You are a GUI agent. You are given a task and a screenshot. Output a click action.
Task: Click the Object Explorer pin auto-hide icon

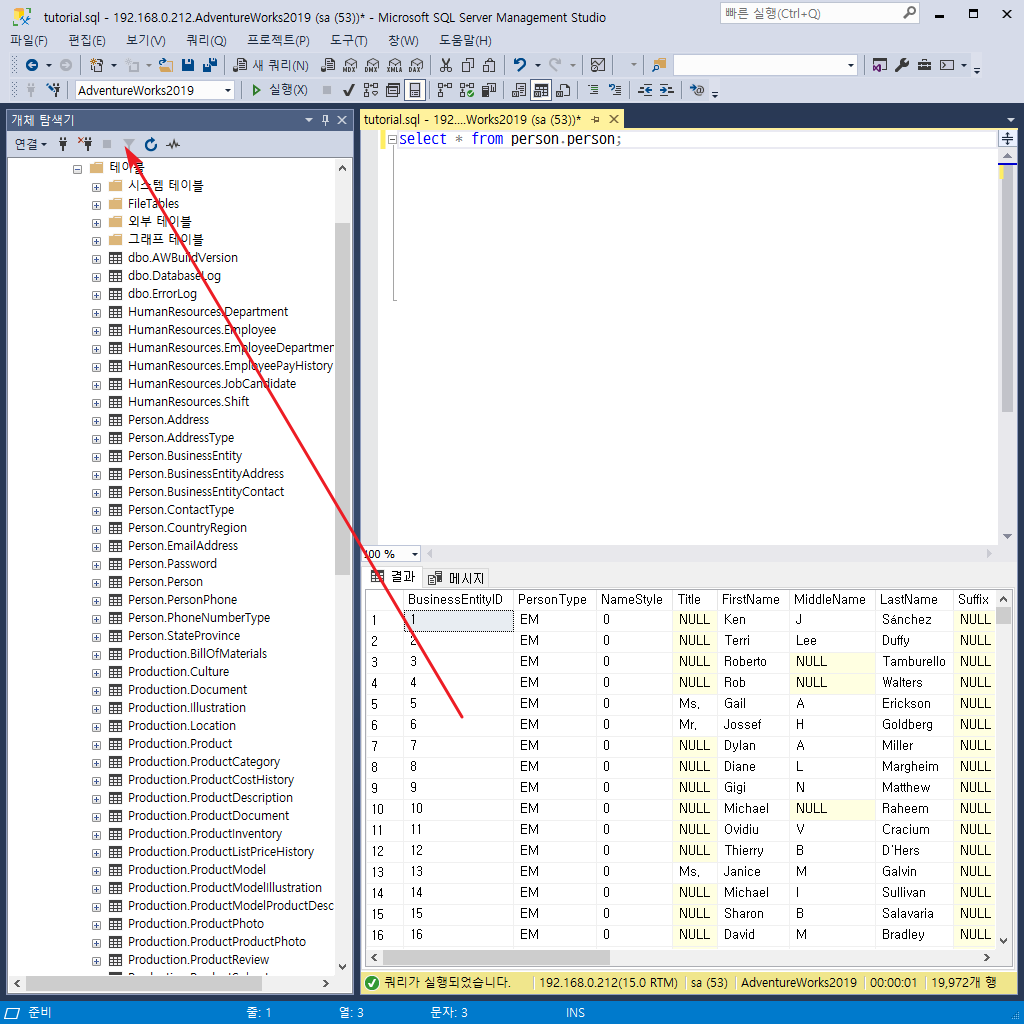click(x=325, y=120)
